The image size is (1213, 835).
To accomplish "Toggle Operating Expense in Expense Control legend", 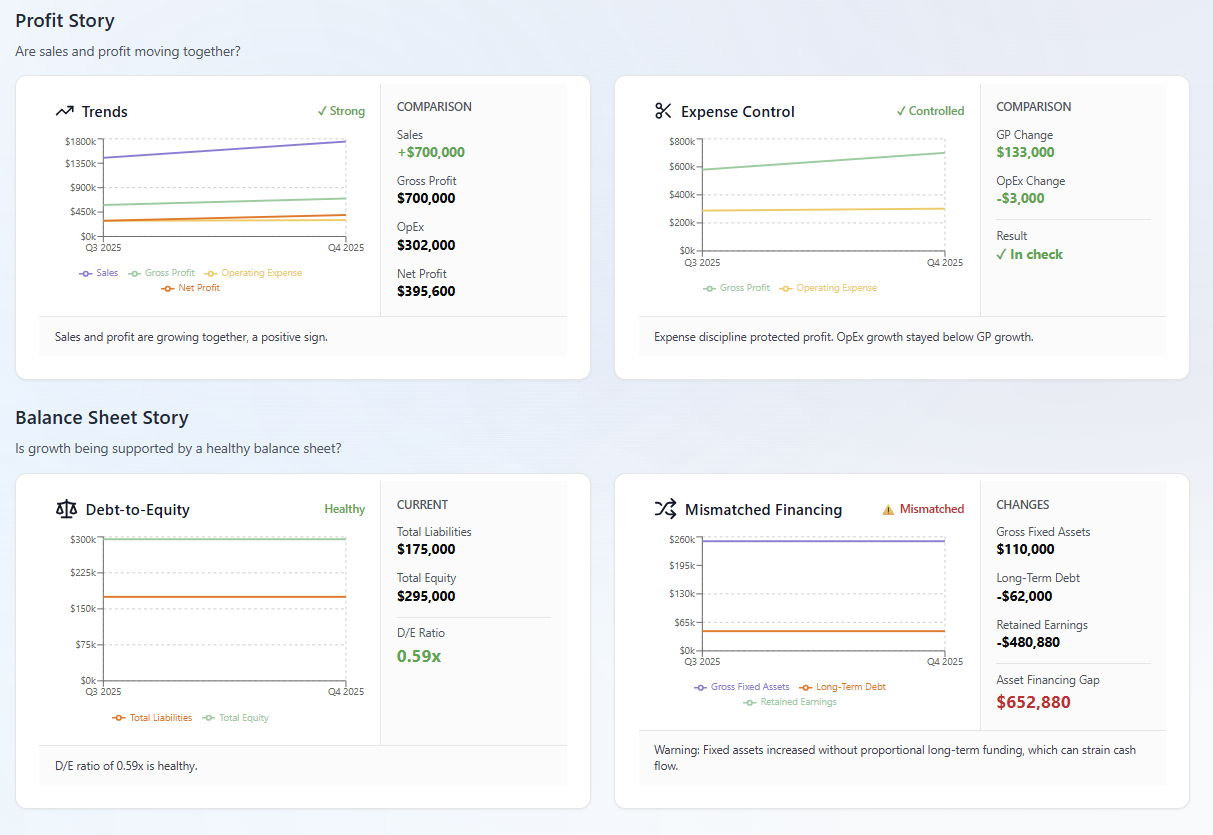I will tap(828, 288).
